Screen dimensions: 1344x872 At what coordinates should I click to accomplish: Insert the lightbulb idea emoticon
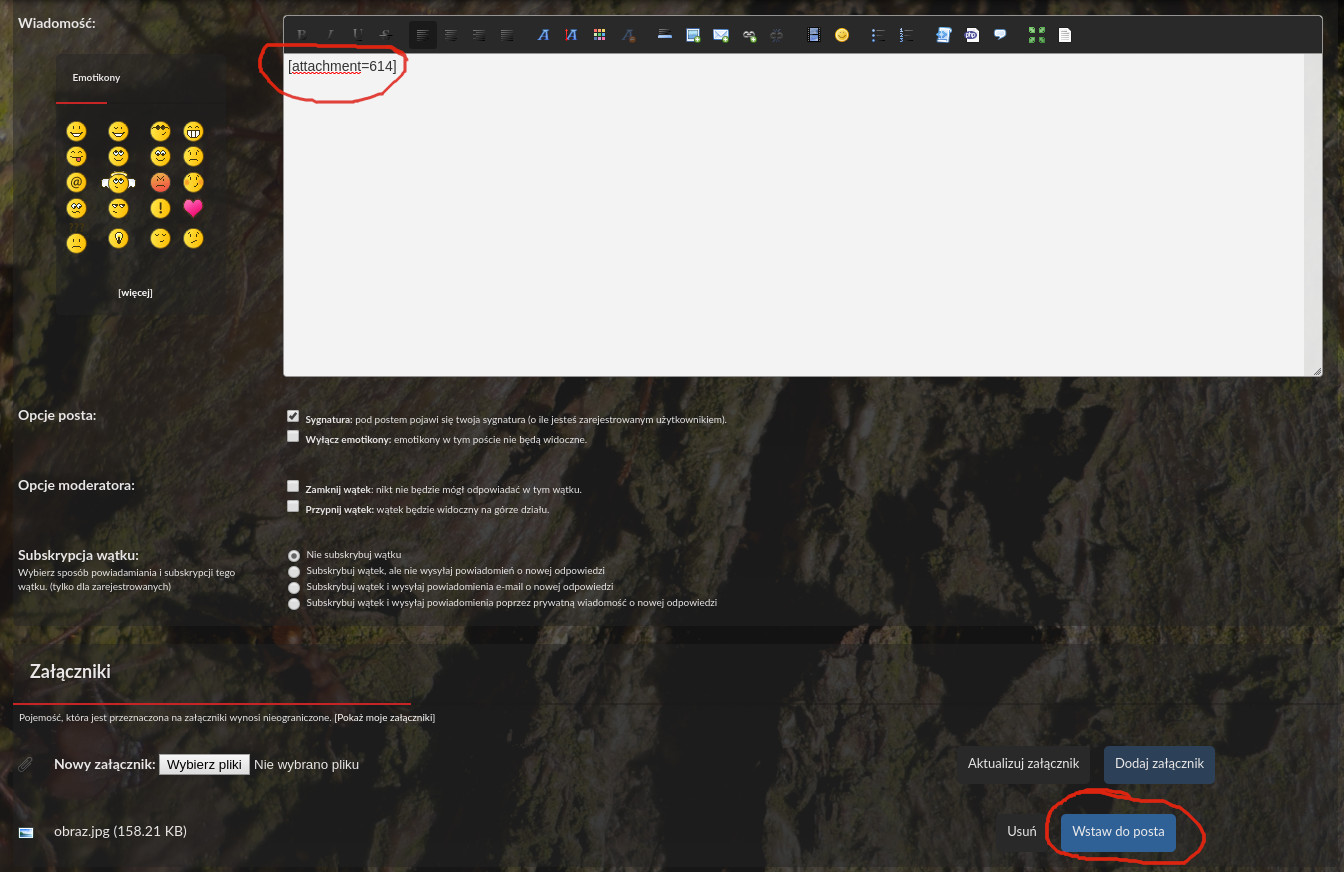click(118, 238)
